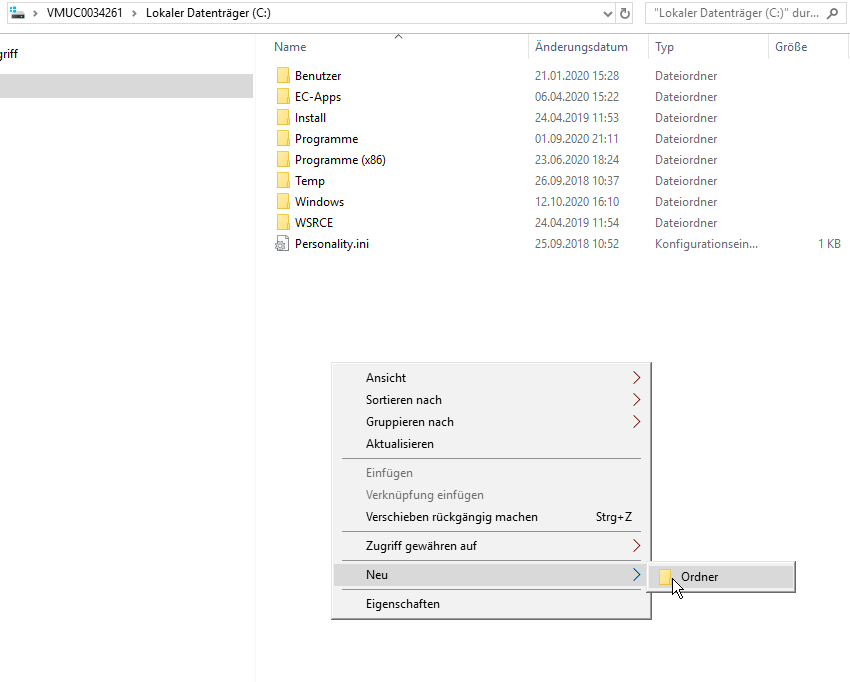This screenshot has height=682, width=850.
Task: Click the Konfigurationsein... type cell
Action: [x=706, y=244]
